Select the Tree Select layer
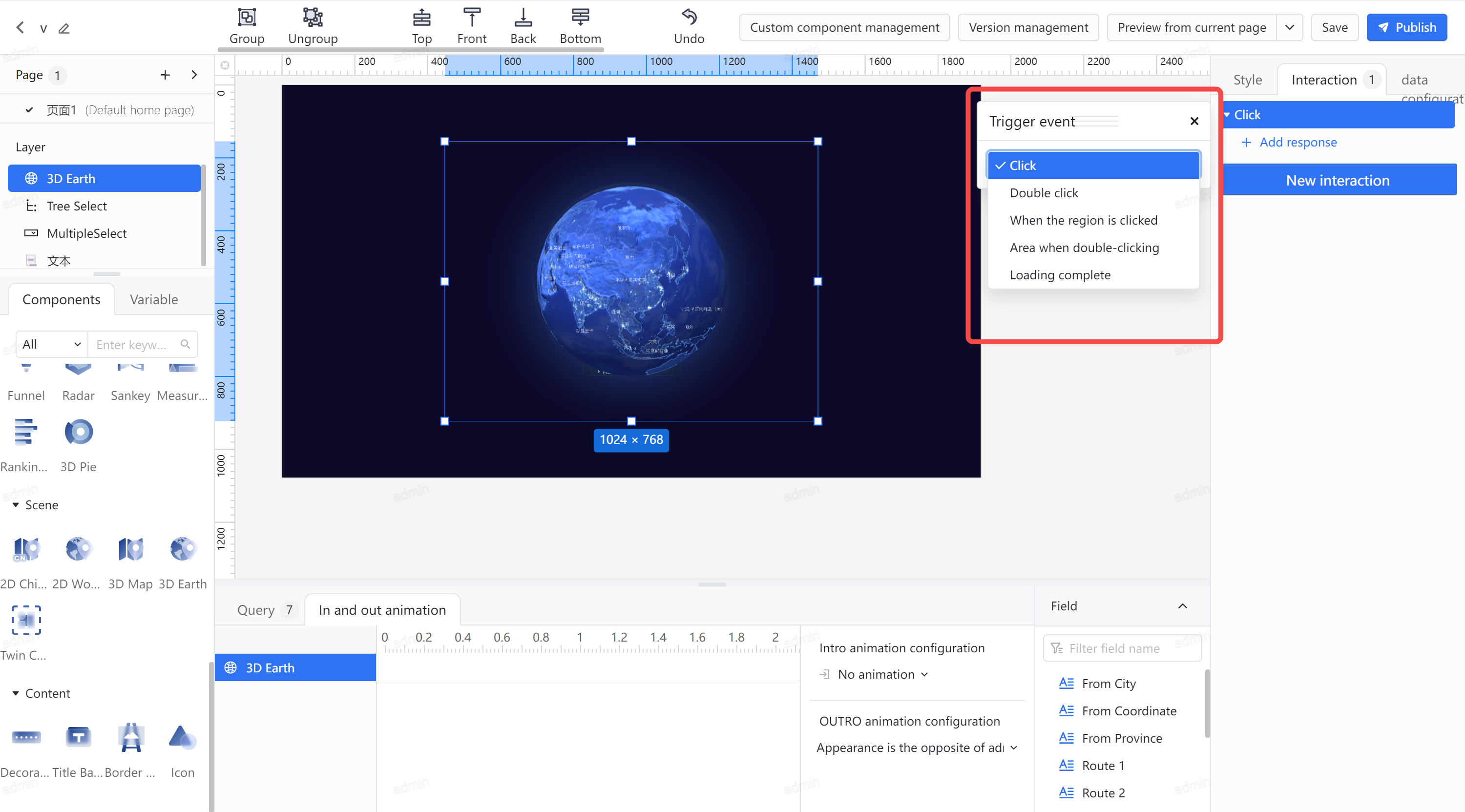1465x812 pixels. tap(104, 206)
